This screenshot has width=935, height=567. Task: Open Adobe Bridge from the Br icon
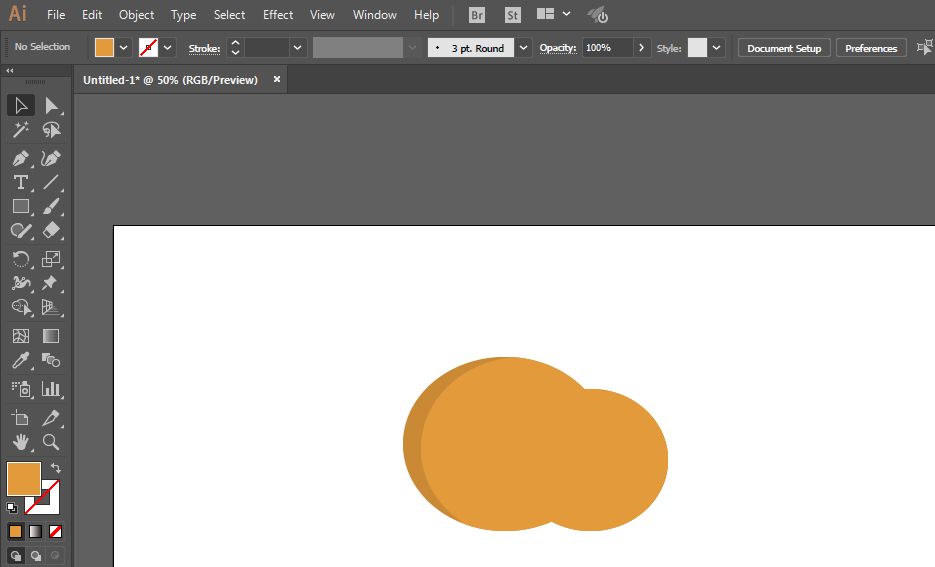(478, 15)
